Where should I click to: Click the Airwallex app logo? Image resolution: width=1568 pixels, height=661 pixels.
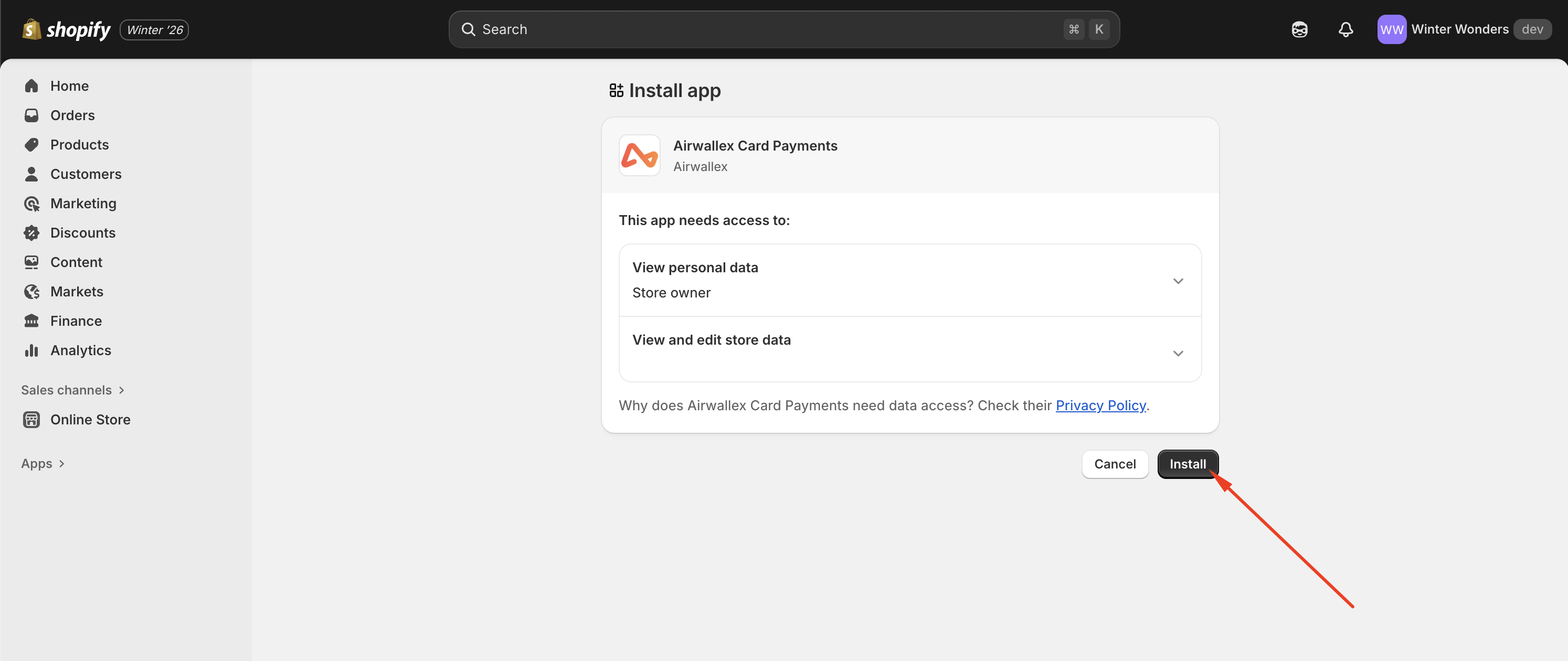pos(639,155)
